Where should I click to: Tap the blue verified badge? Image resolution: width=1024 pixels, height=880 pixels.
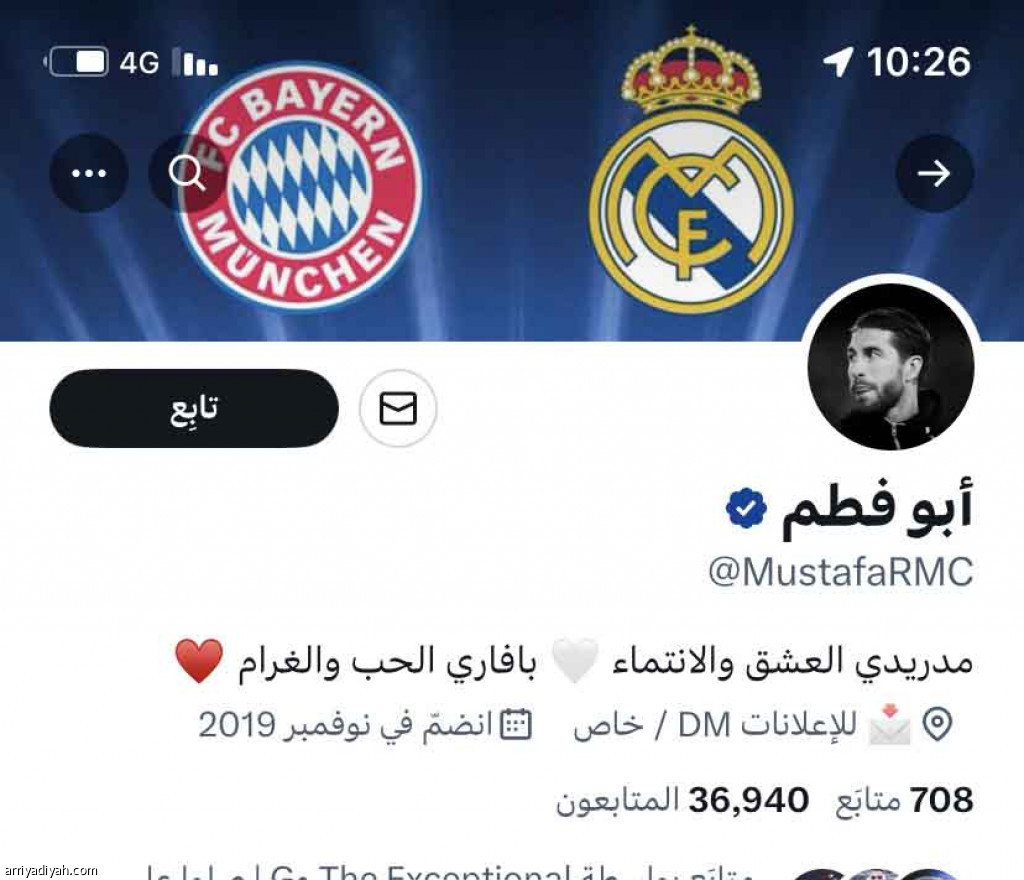(746, 508)
